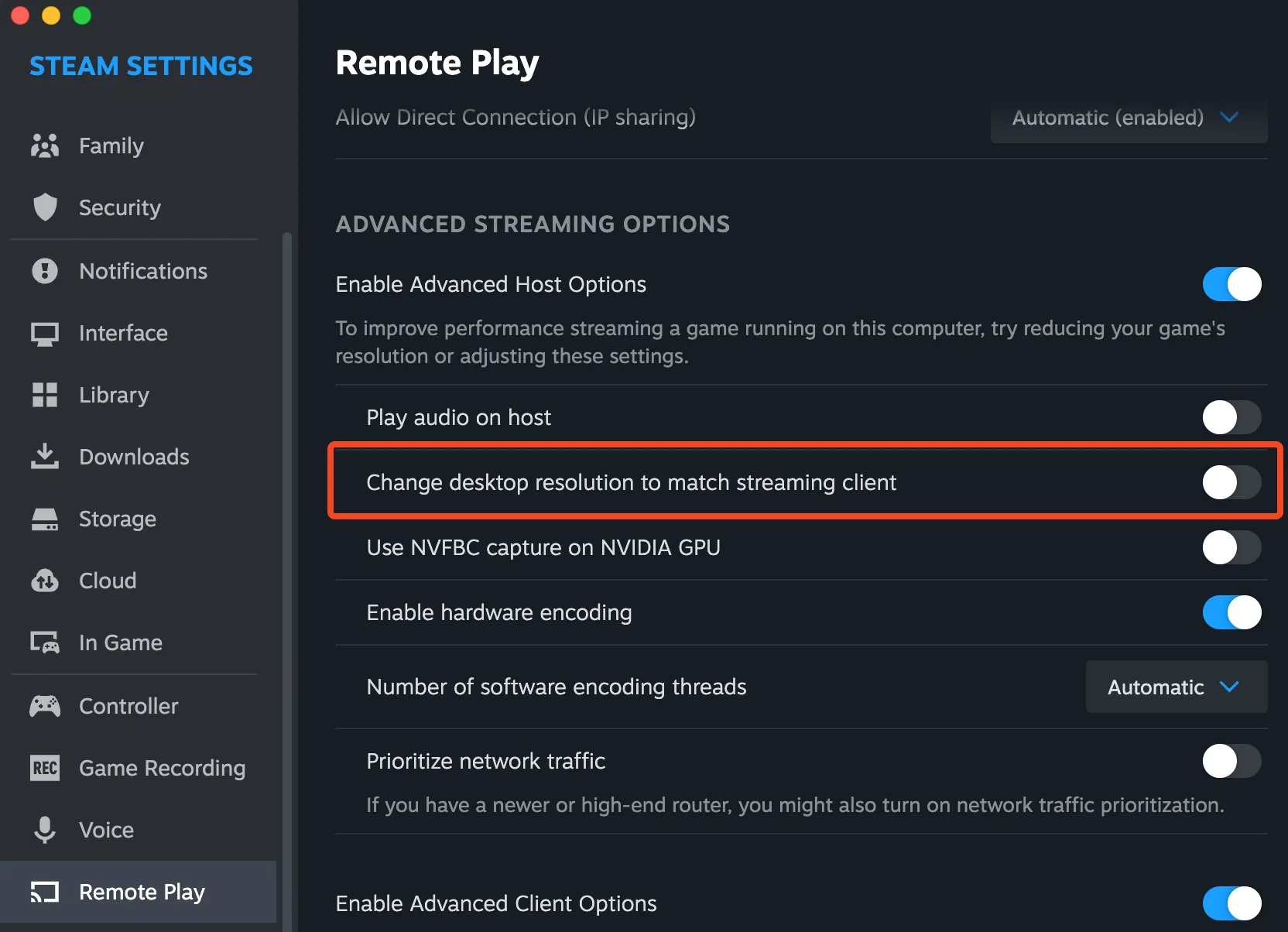The width and height of the screenshot is (1288, 932).
Task: Click the Notifications bell icon
Action: (x=44, y=271)
